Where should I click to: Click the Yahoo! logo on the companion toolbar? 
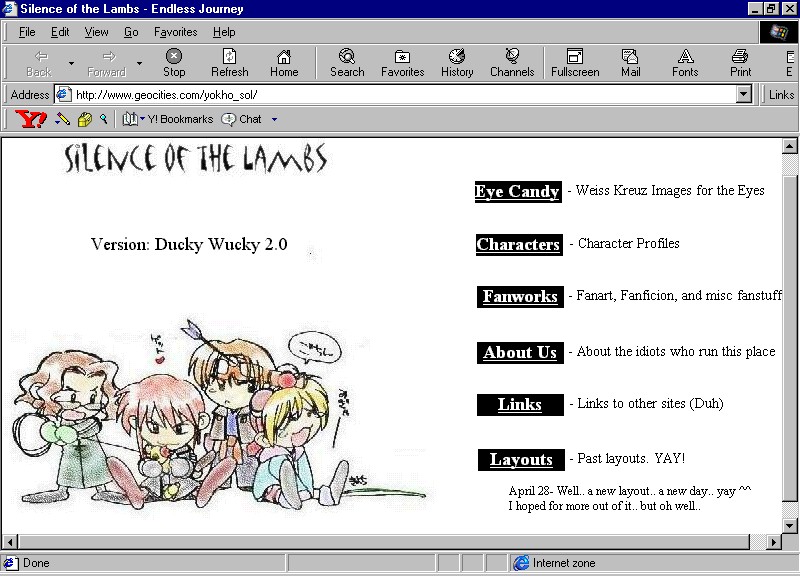[x=31, y=119]
